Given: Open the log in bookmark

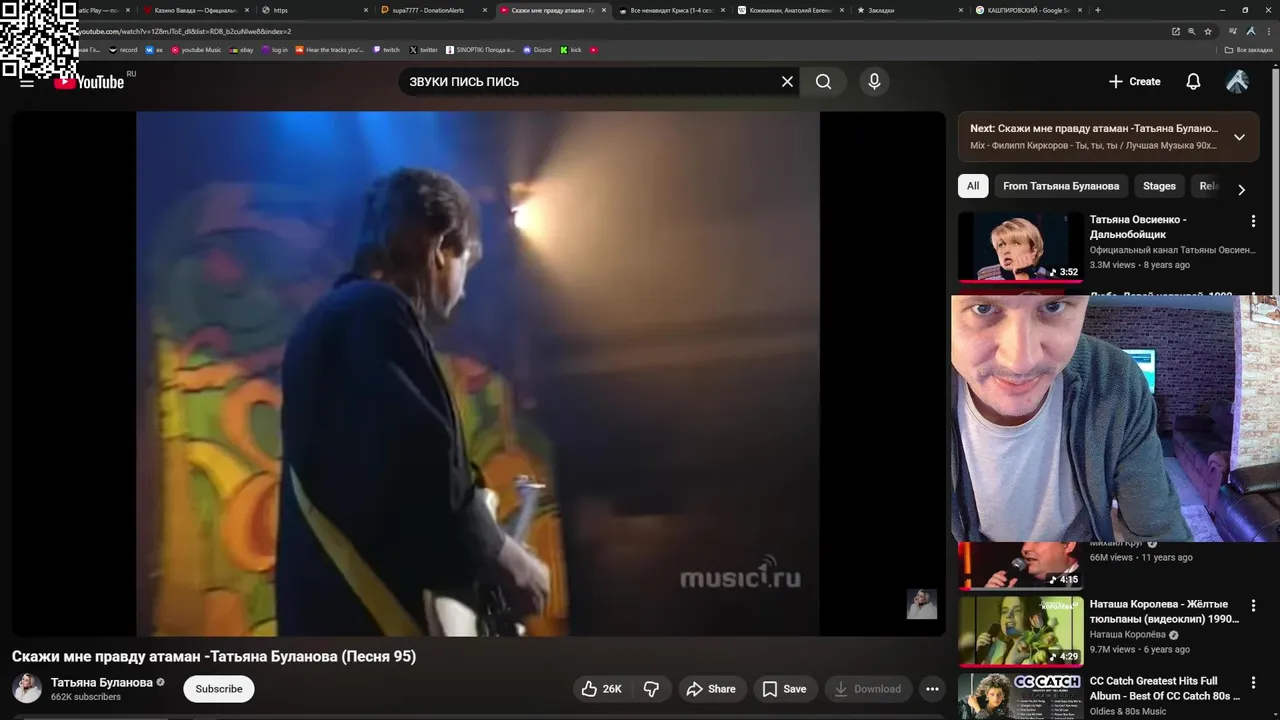Looking at the screenshot, I should (x=275, y=50).
